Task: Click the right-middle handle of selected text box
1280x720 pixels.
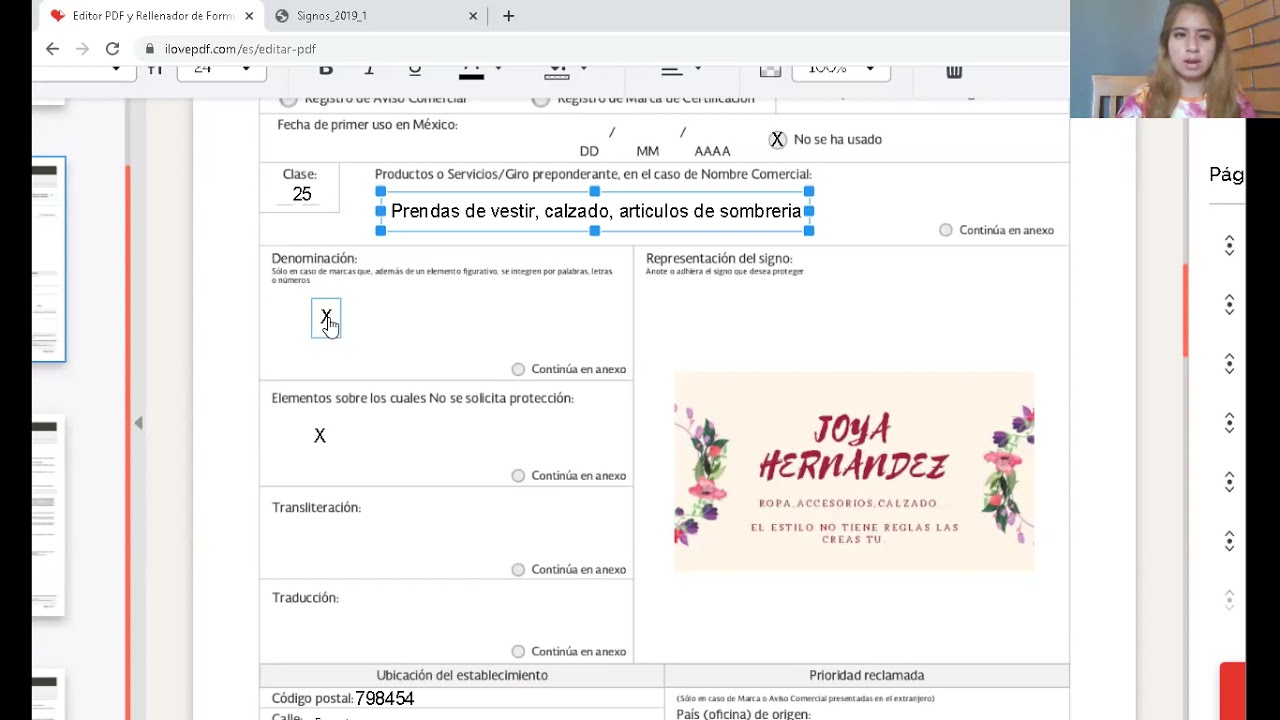Action: click(809, 211)
